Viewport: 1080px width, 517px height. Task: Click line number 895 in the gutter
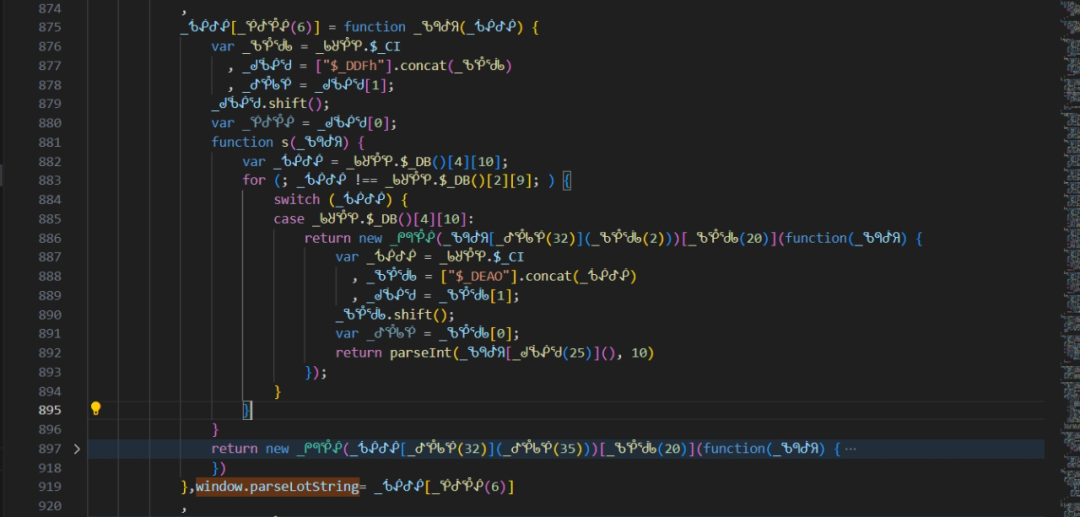(48, 410)
